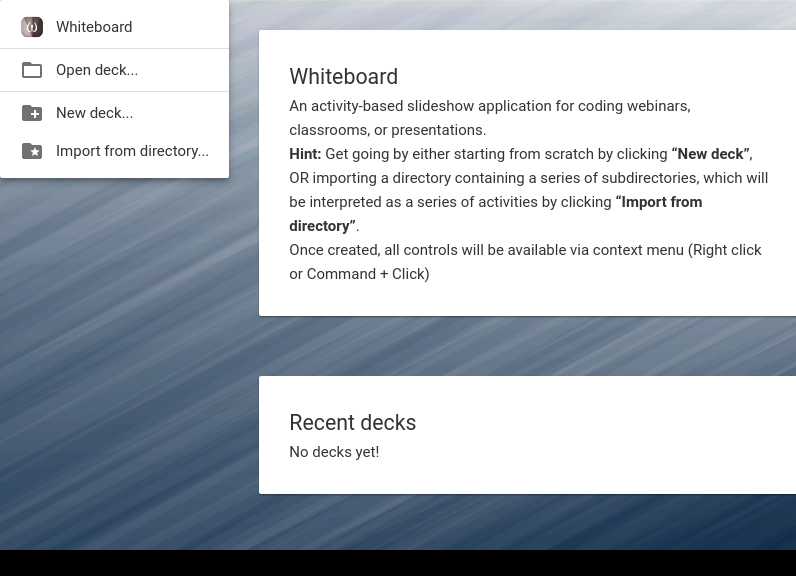Click the bold "Hint:" label
796x576 pixels.
point(305,154)
